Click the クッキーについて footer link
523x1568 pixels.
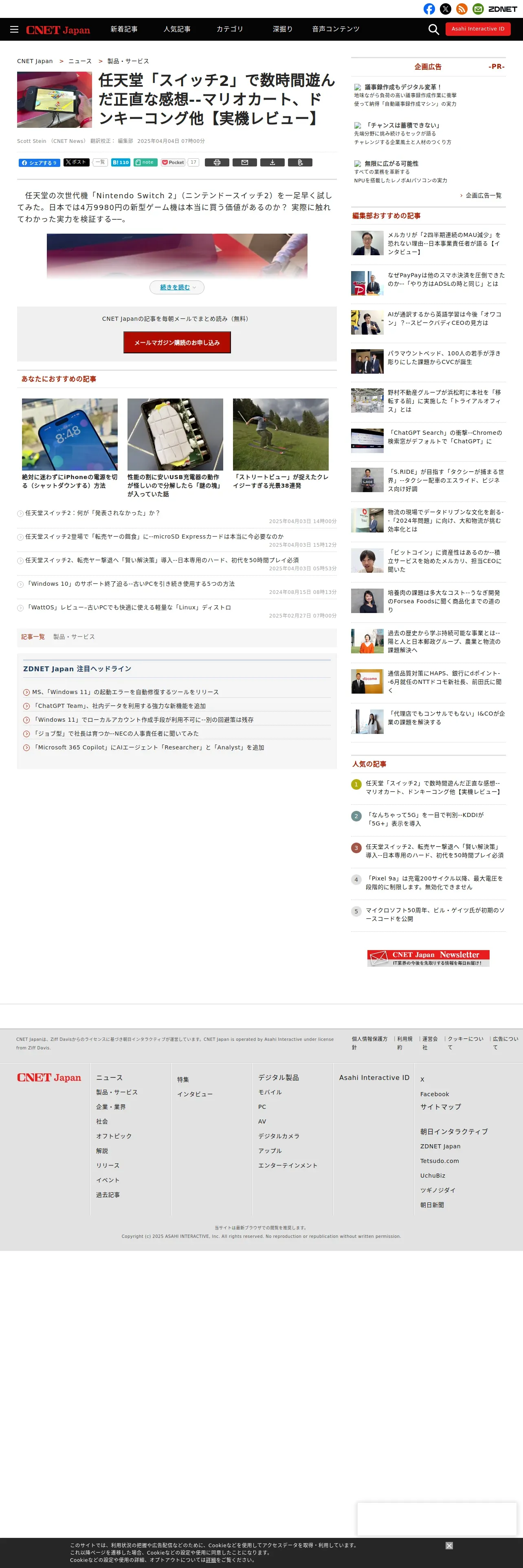tap(466, 1043)
